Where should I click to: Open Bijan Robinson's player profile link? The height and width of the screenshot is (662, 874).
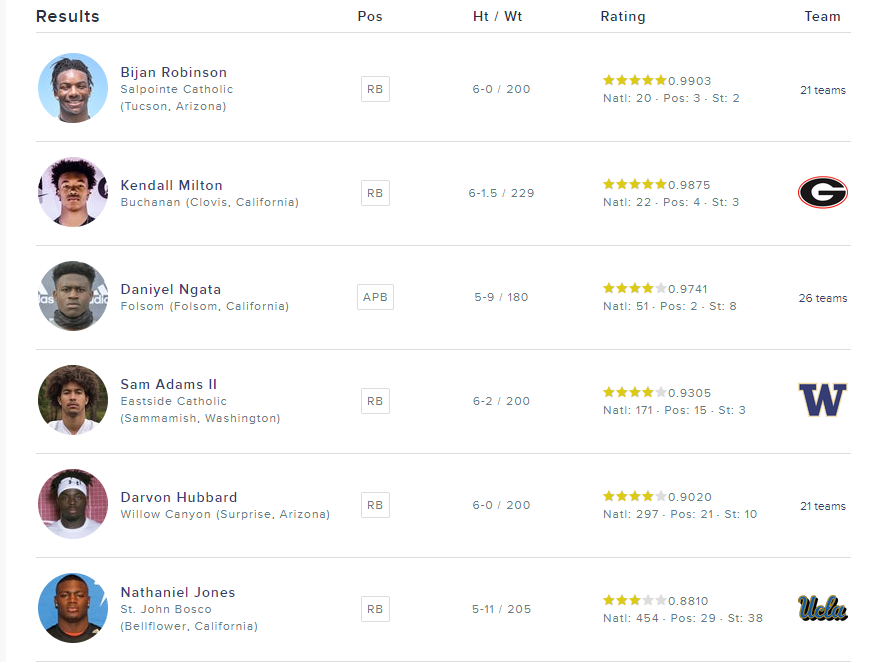[x=173, y=72]
